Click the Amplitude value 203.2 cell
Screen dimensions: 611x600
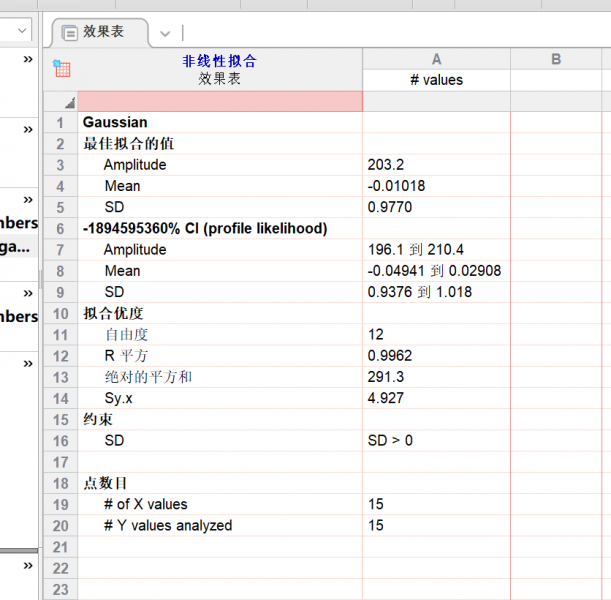[x=436, y=165]
